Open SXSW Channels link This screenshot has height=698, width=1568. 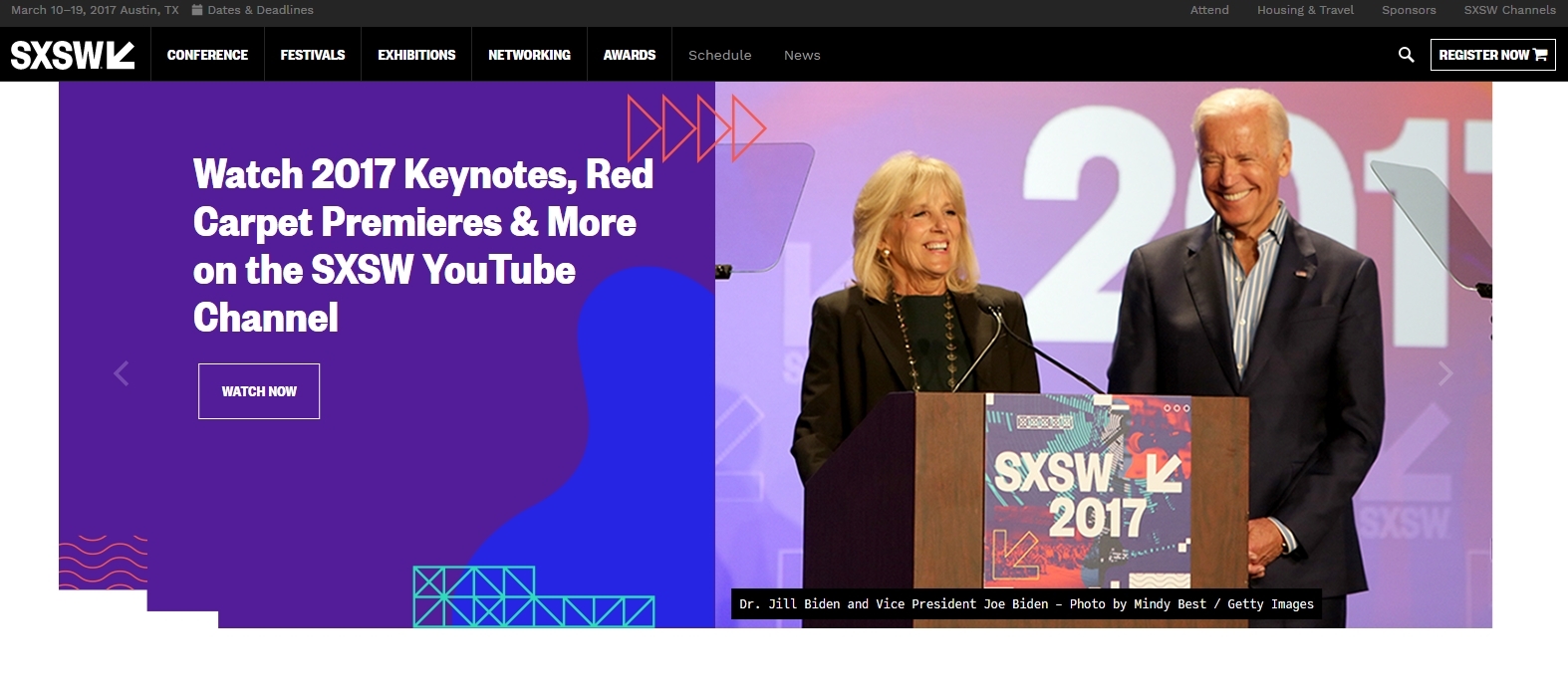(x=1509, y=10)
